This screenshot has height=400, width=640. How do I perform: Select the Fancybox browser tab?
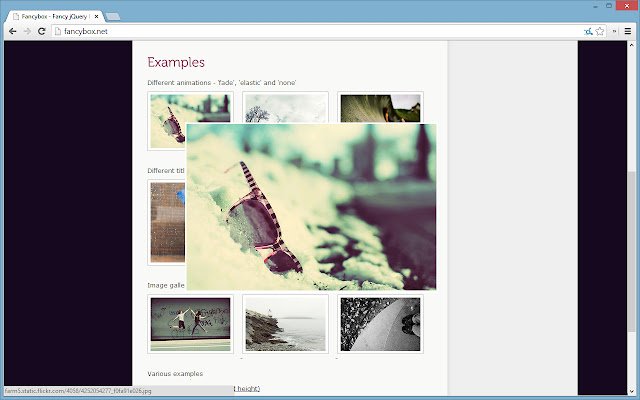coord(55,17)
